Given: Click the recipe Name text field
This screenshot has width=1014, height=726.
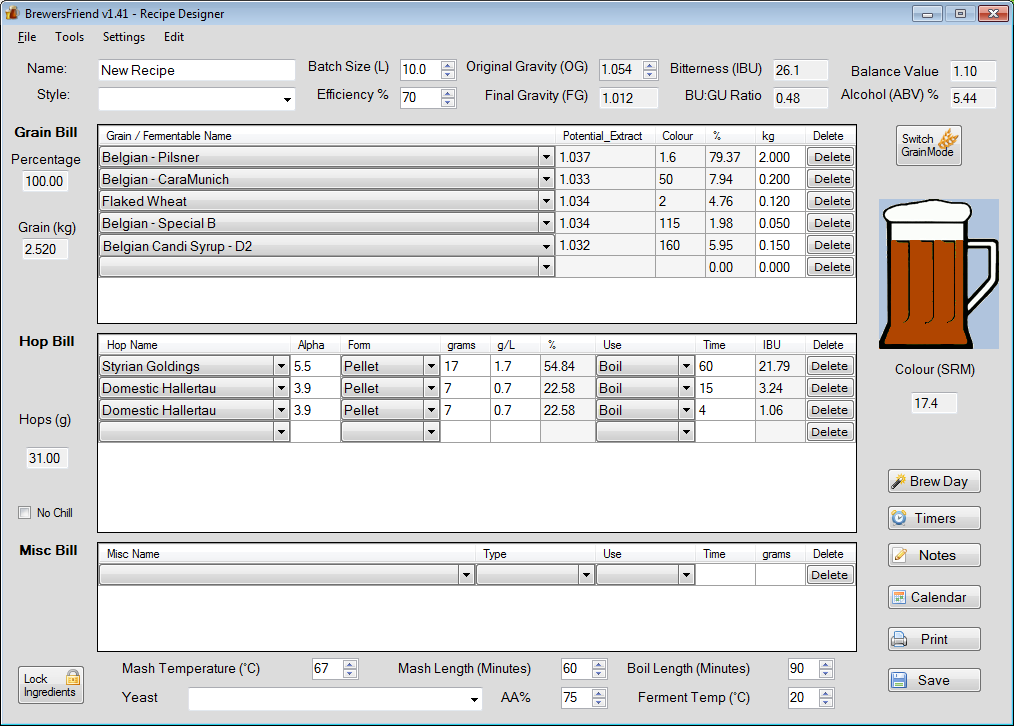Looking at the screenshot, I should tap(196, 69).
